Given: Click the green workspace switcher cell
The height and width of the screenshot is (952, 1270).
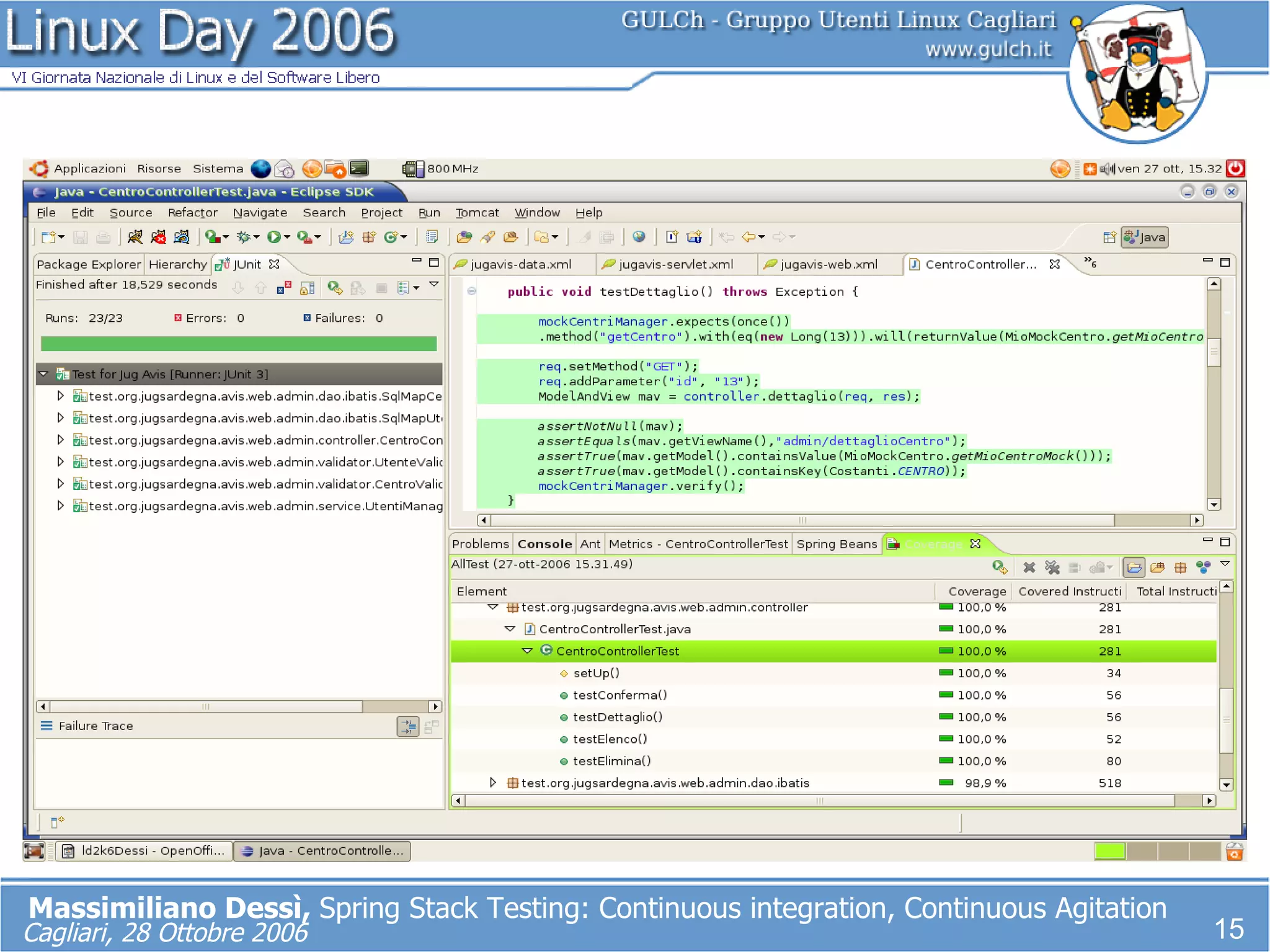Looking at the screenshot, I should pos(1109,851).
